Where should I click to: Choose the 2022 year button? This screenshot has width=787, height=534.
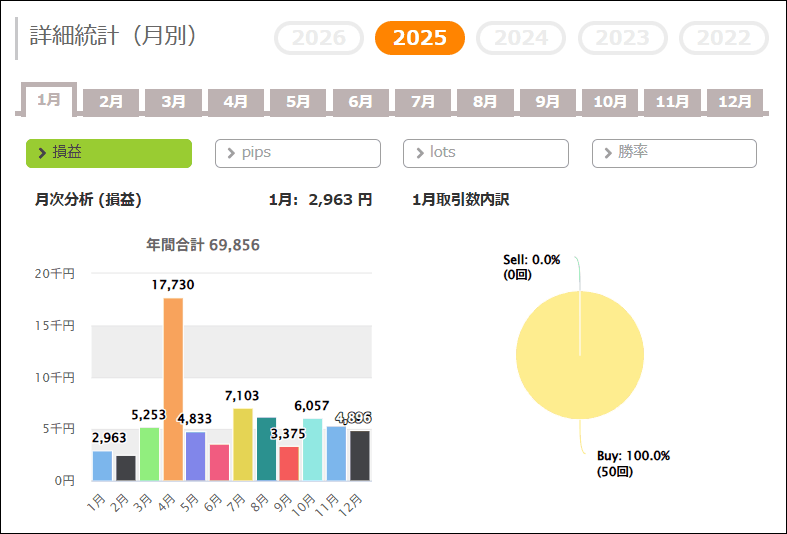(x=723, y=38)
